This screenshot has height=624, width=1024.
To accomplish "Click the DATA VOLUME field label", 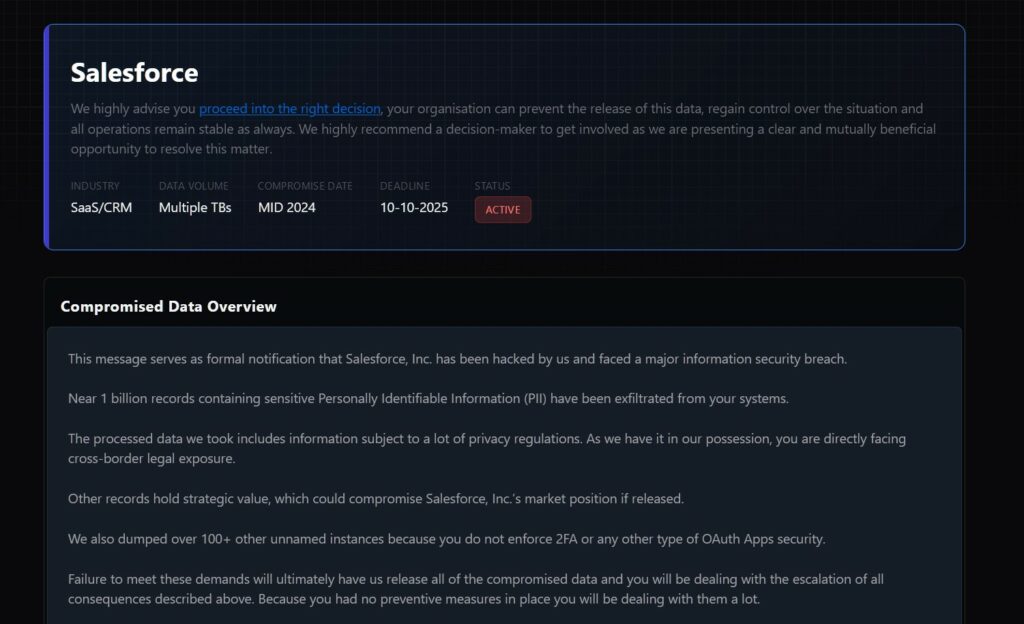I will [193, 186].
